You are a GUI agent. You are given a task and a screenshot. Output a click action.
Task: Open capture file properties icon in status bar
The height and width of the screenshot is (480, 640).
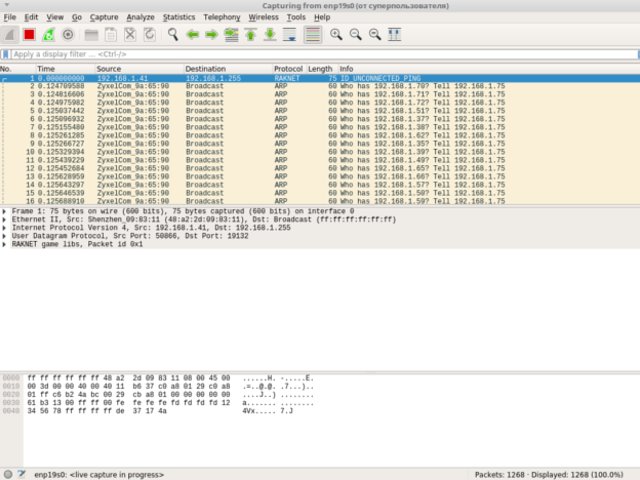tap(21, 474)
